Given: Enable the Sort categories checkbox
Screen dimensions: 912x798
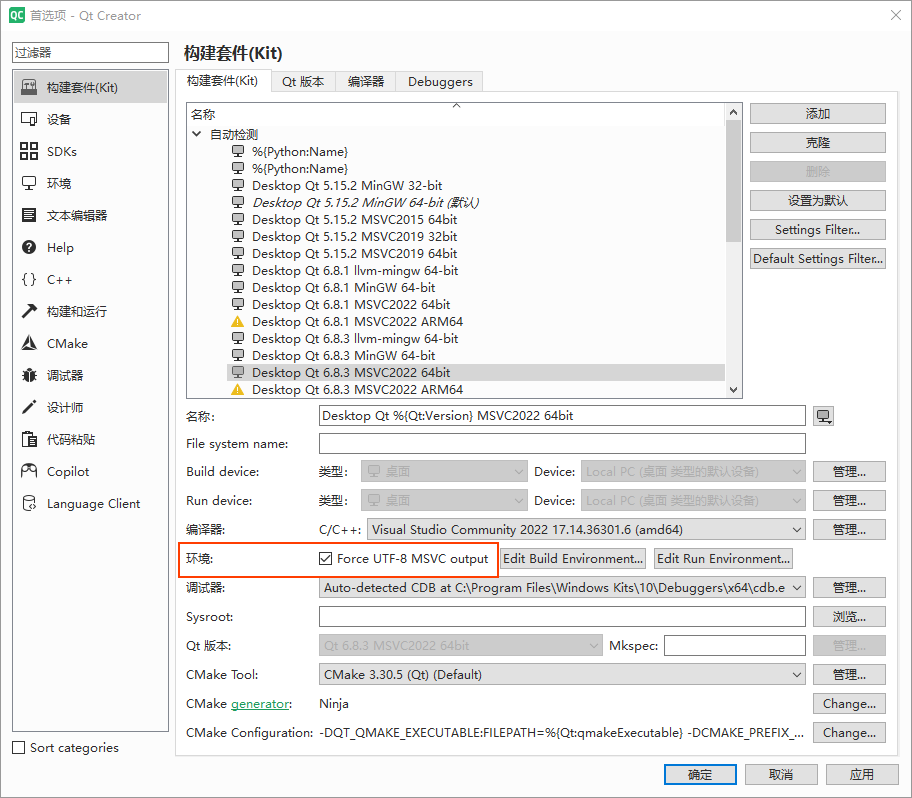Looking at the screenshot, I should point(19,748).
